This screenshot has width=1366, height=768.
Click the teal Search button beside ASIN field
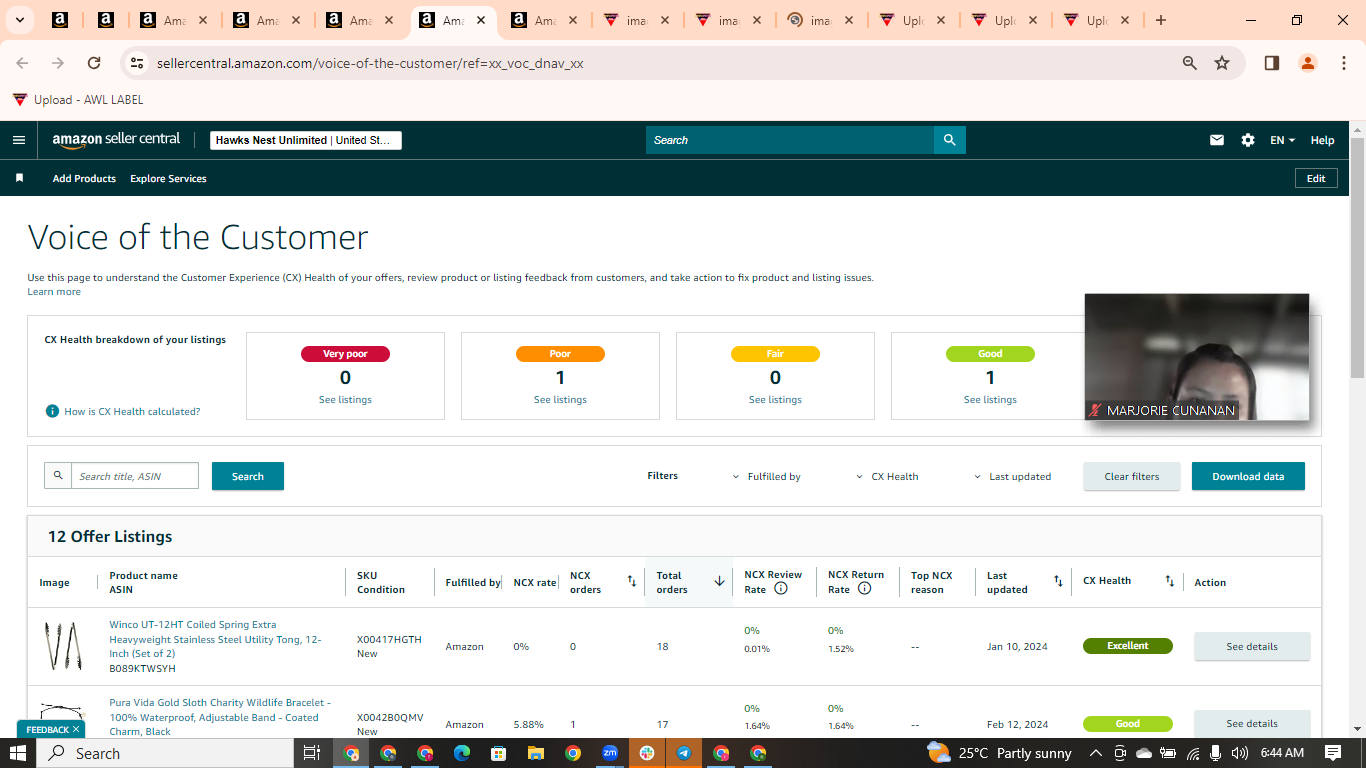pyautogui.click(x=248, y=476)
